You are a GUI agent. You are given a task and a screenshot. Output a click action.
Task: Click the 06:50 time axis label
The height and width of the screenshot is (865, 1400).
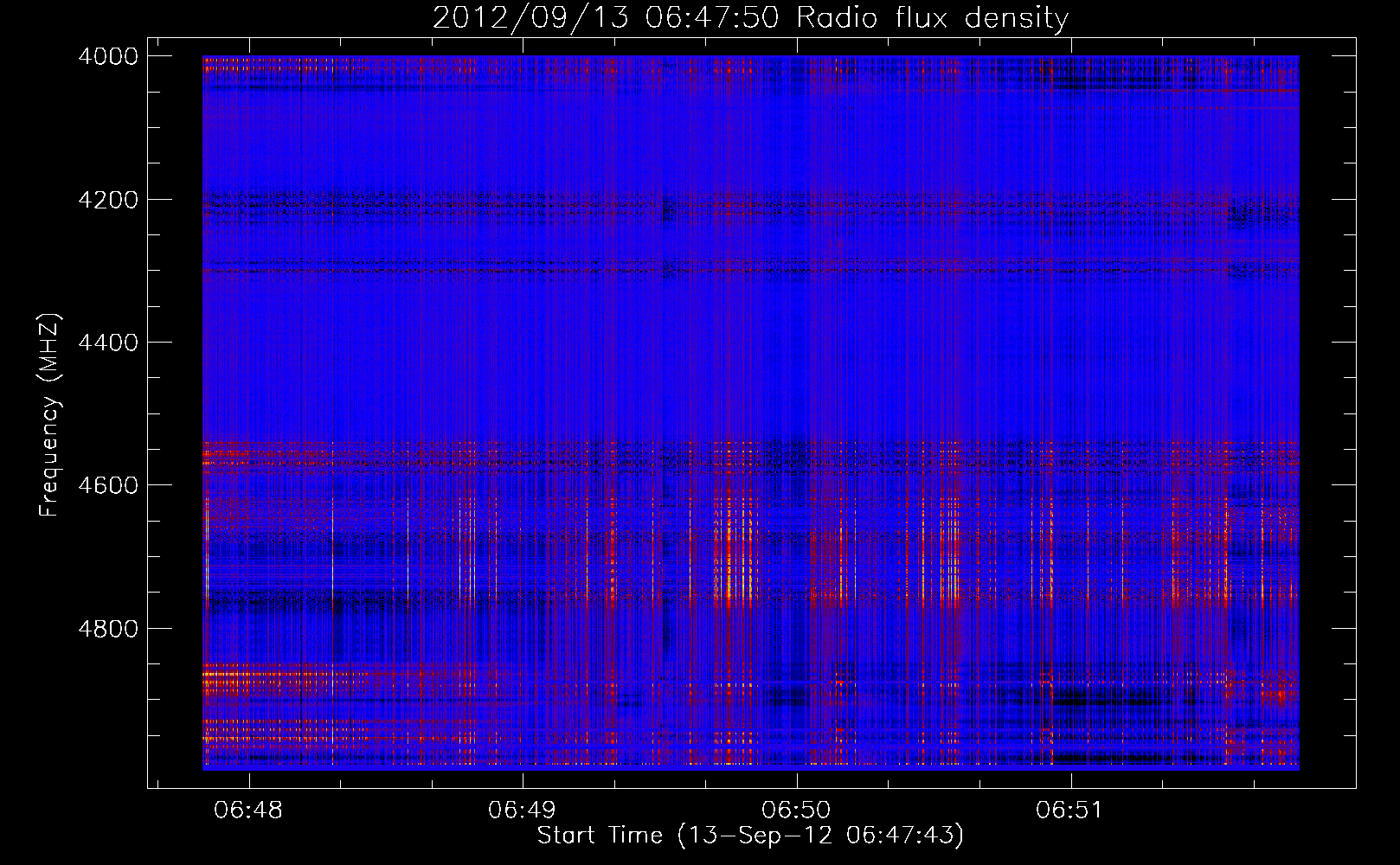point(796,810)
